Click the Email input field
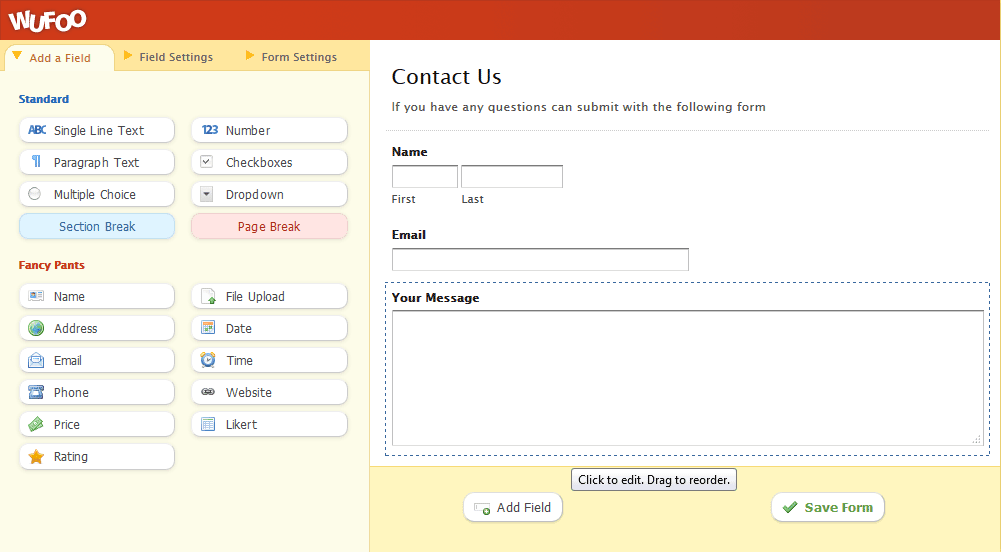Screen dimensions: 1001x552 [x=540, y=259]
